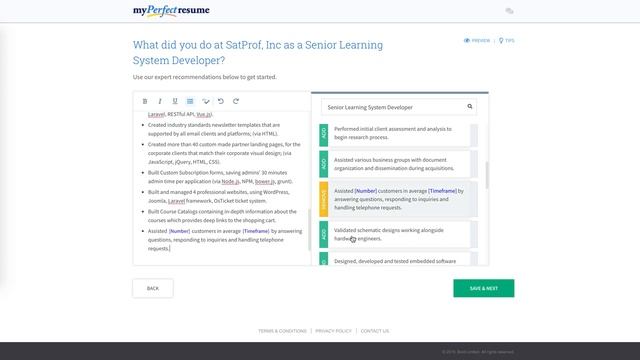This screenshot has width=640, height=360.
Task: Click [Number] placeholder in editor text
Action: 179,231
